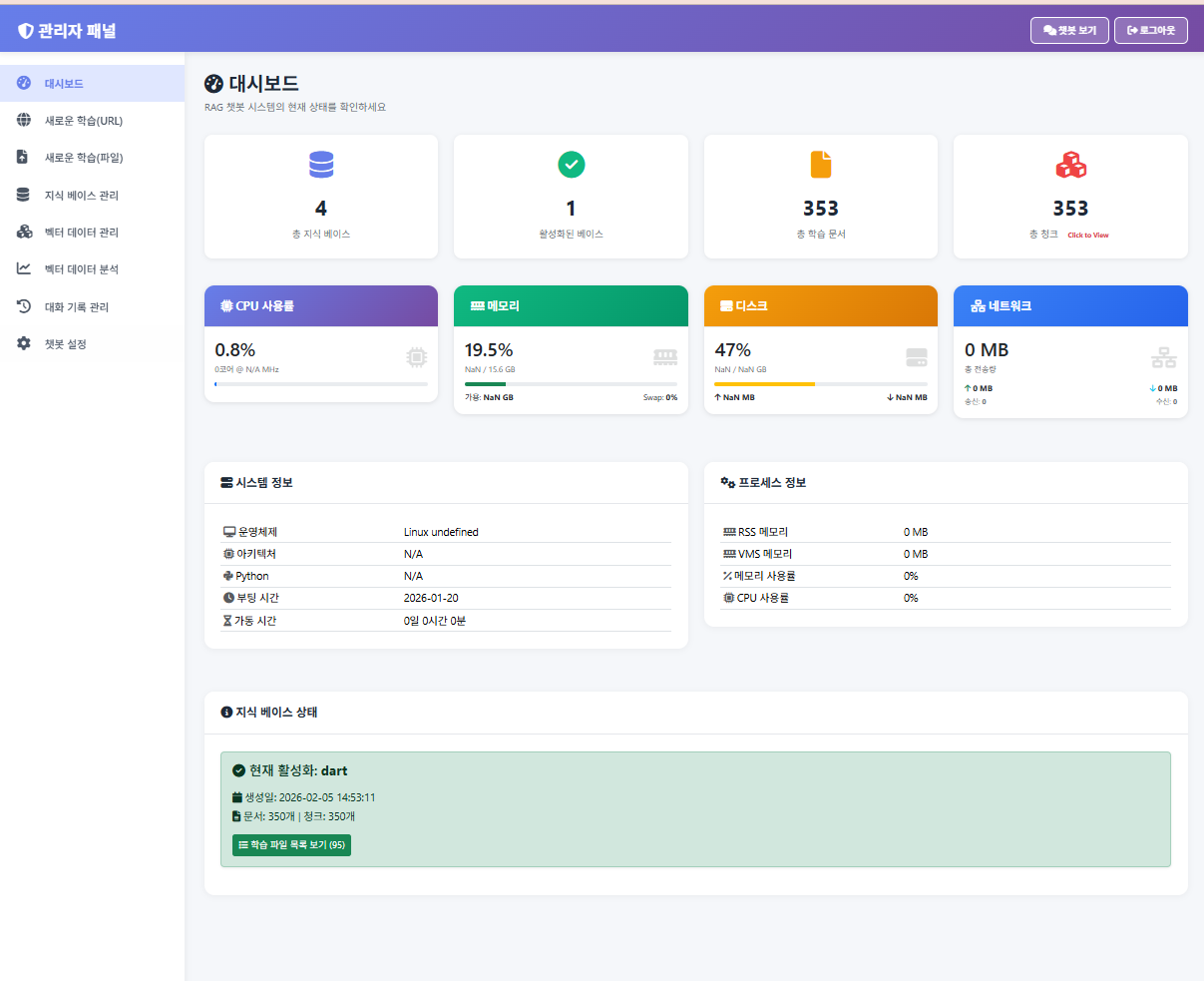Click the 로그아웃 button
Image resolution: width=1204 pixels, height=981 pixels.
coord(1151,30)
